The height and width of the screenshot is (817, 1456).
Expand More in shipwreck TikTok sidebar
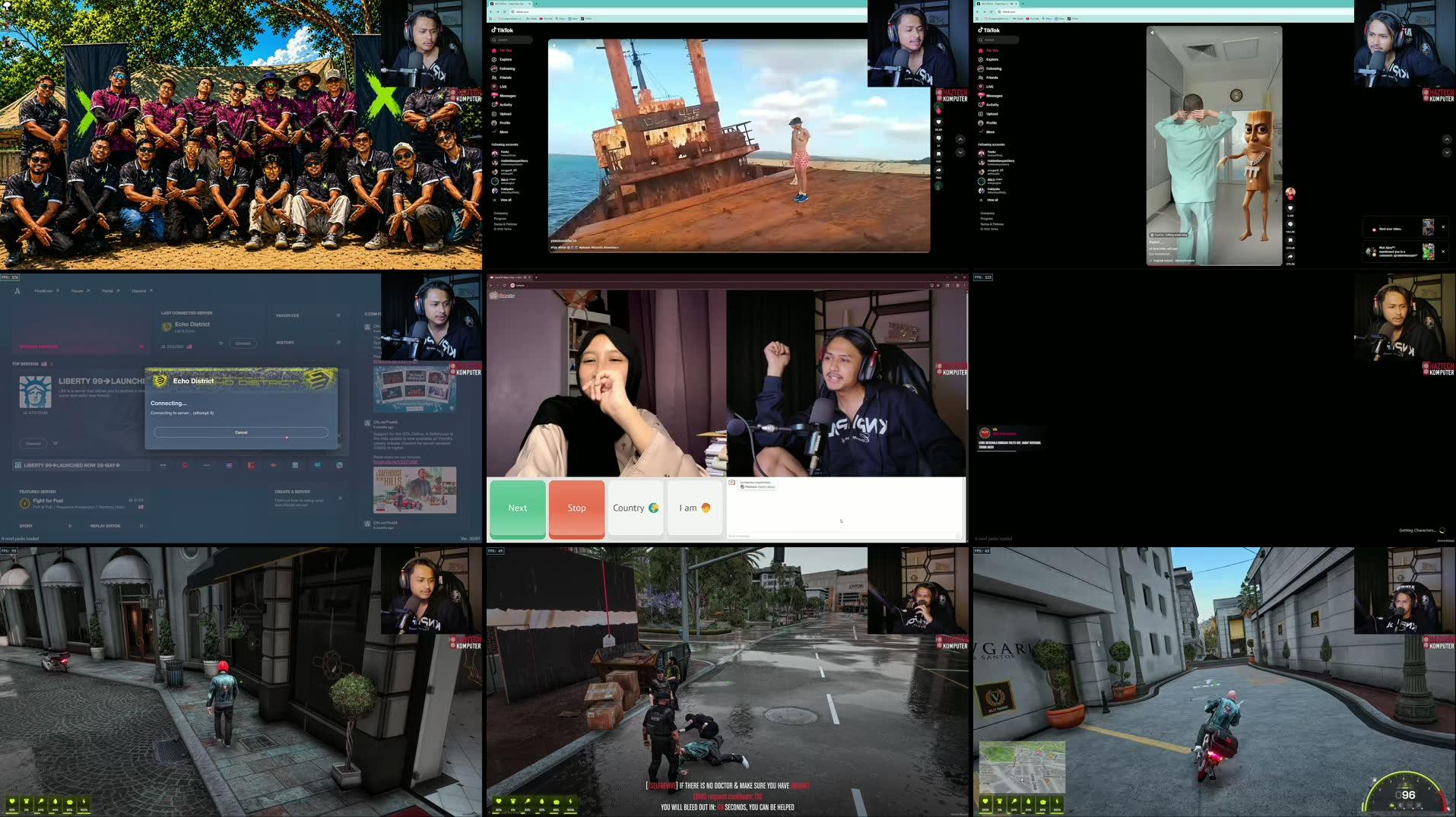[x=500, y=132]
